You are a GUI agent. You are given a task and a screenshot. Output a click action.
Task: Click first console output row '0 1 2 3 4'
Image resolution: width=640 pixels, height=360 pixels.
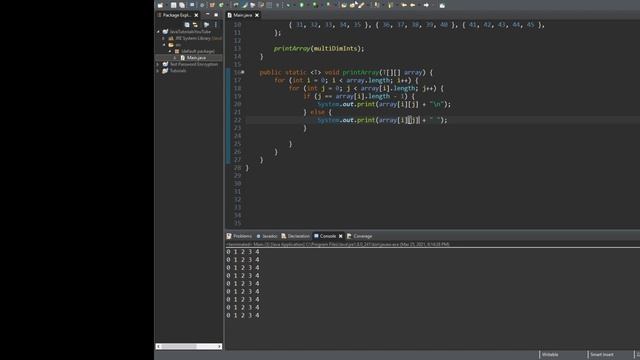pos(243,252)
